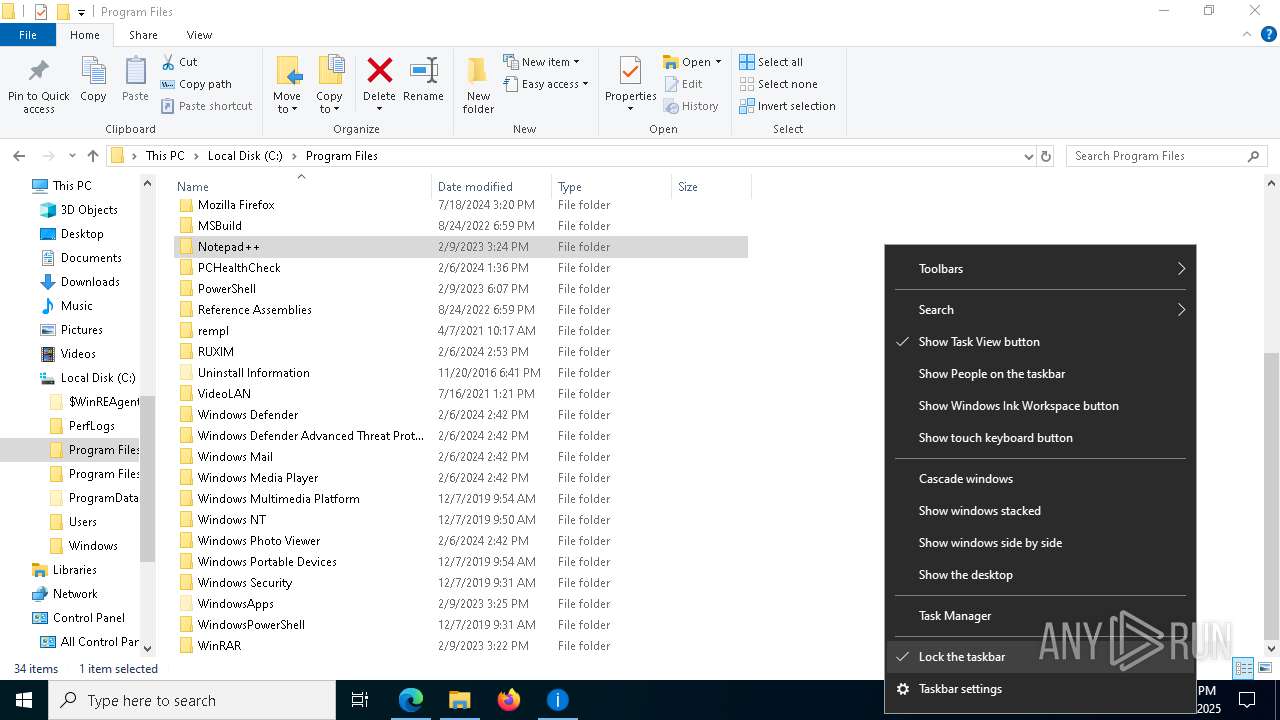Enable Show Windows Ink Workspace button
This screenshot has width=1280, height=720.
[x=1040, y=406]
